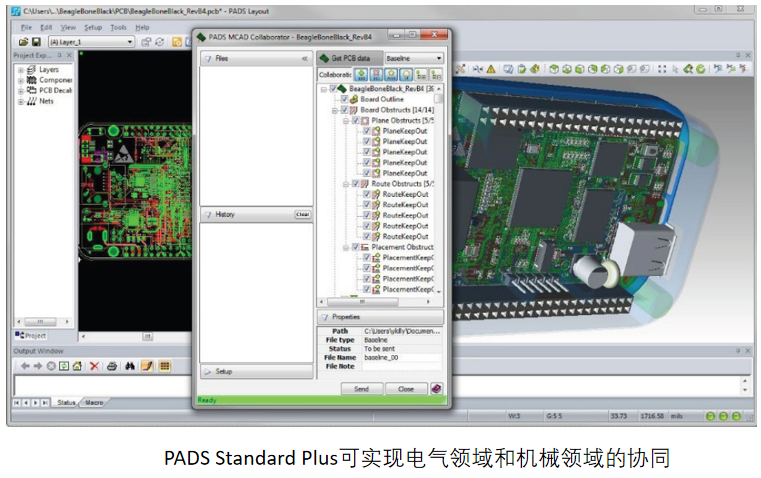Collapse the Plane Obstructs tree node
The height and width of the screenshot is (478, 761).
click(346, 121)
